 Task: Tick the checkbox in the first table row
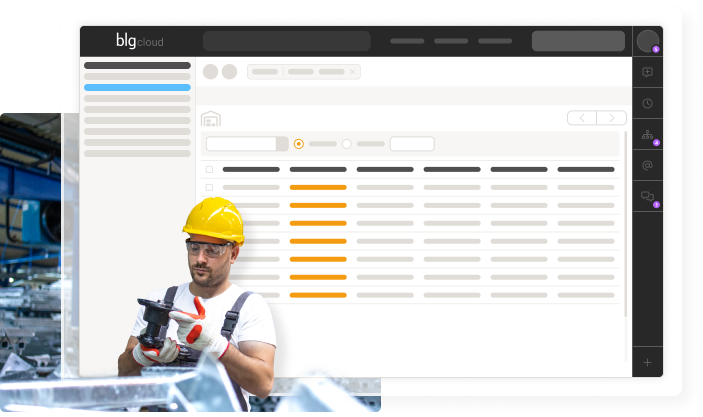[209, 187]
